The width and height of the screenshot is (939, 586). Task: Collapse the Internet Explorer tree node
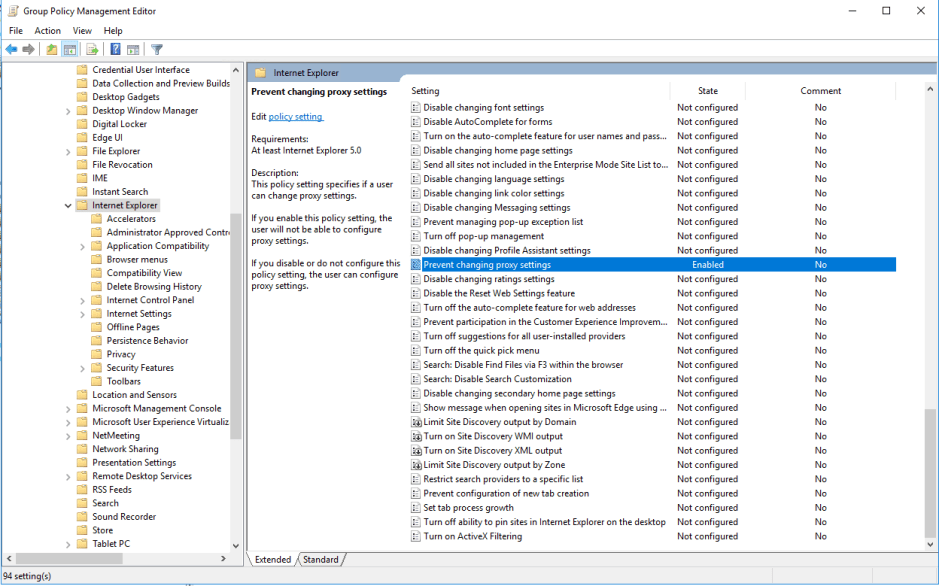point(68,205)
